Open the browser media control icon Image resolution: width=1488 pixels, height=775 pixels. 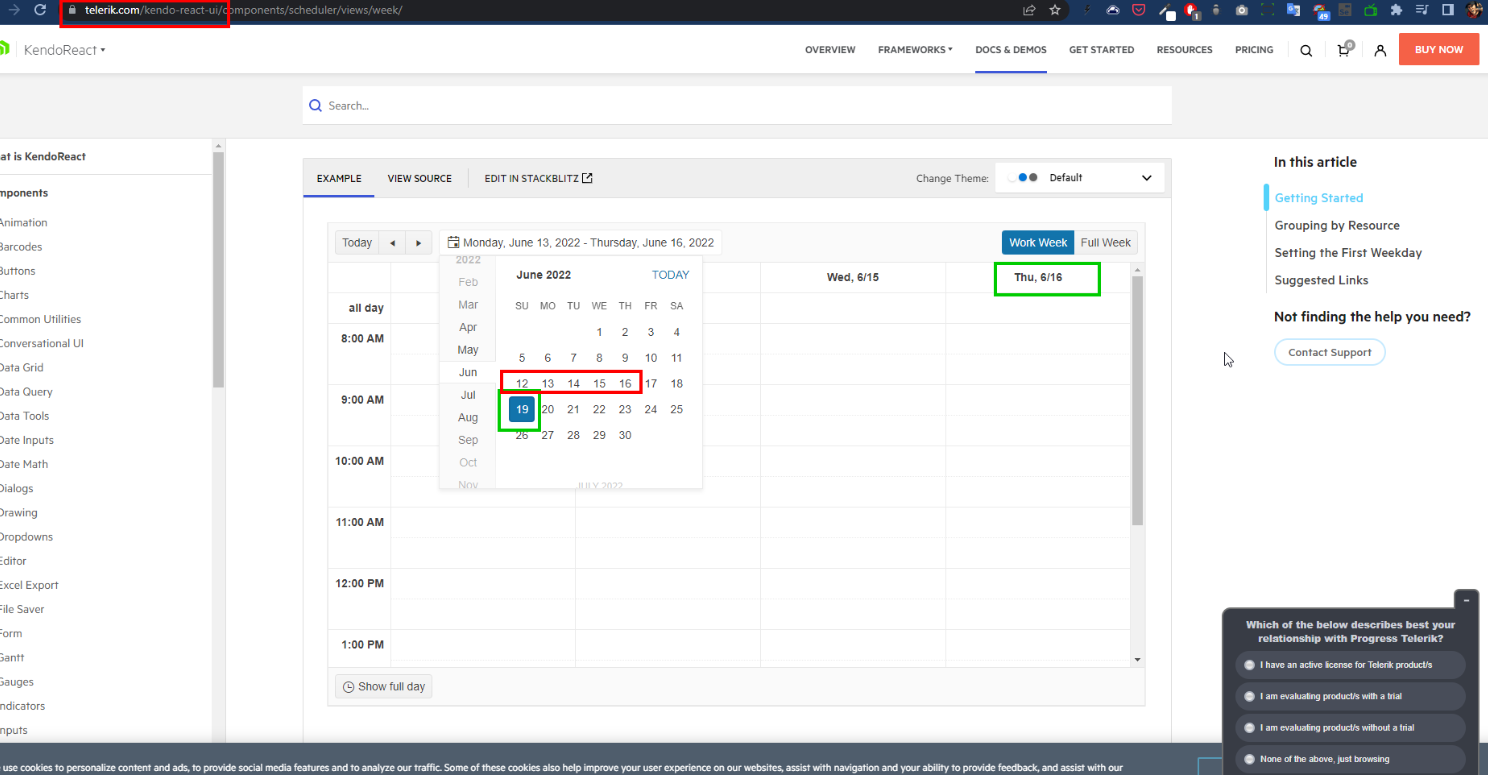point(1423,10)
